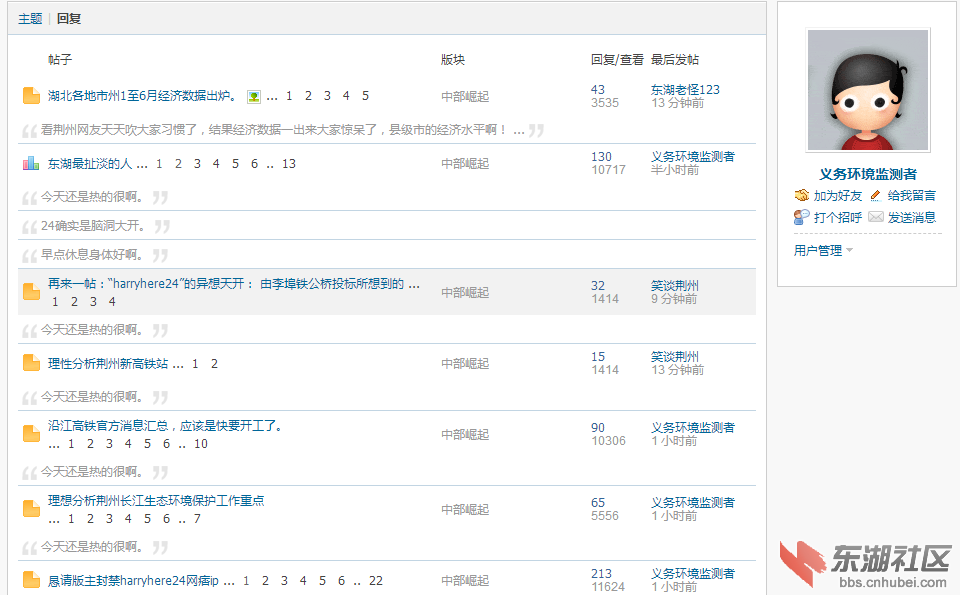Open 中部崛起 board in 湖北各地市州 row
Screen dimensions: 960x595
pos(465,96)
